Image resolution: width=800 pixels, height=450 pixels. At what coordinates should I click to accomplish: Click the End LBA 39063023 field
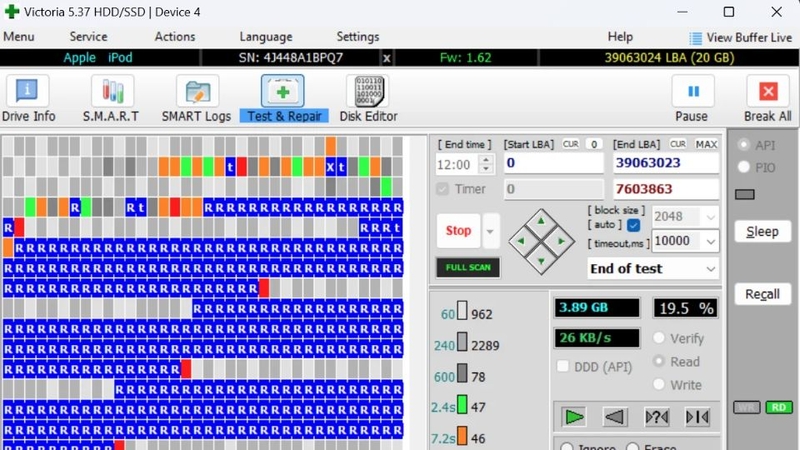pyautogui.click(x=665, y=163)
